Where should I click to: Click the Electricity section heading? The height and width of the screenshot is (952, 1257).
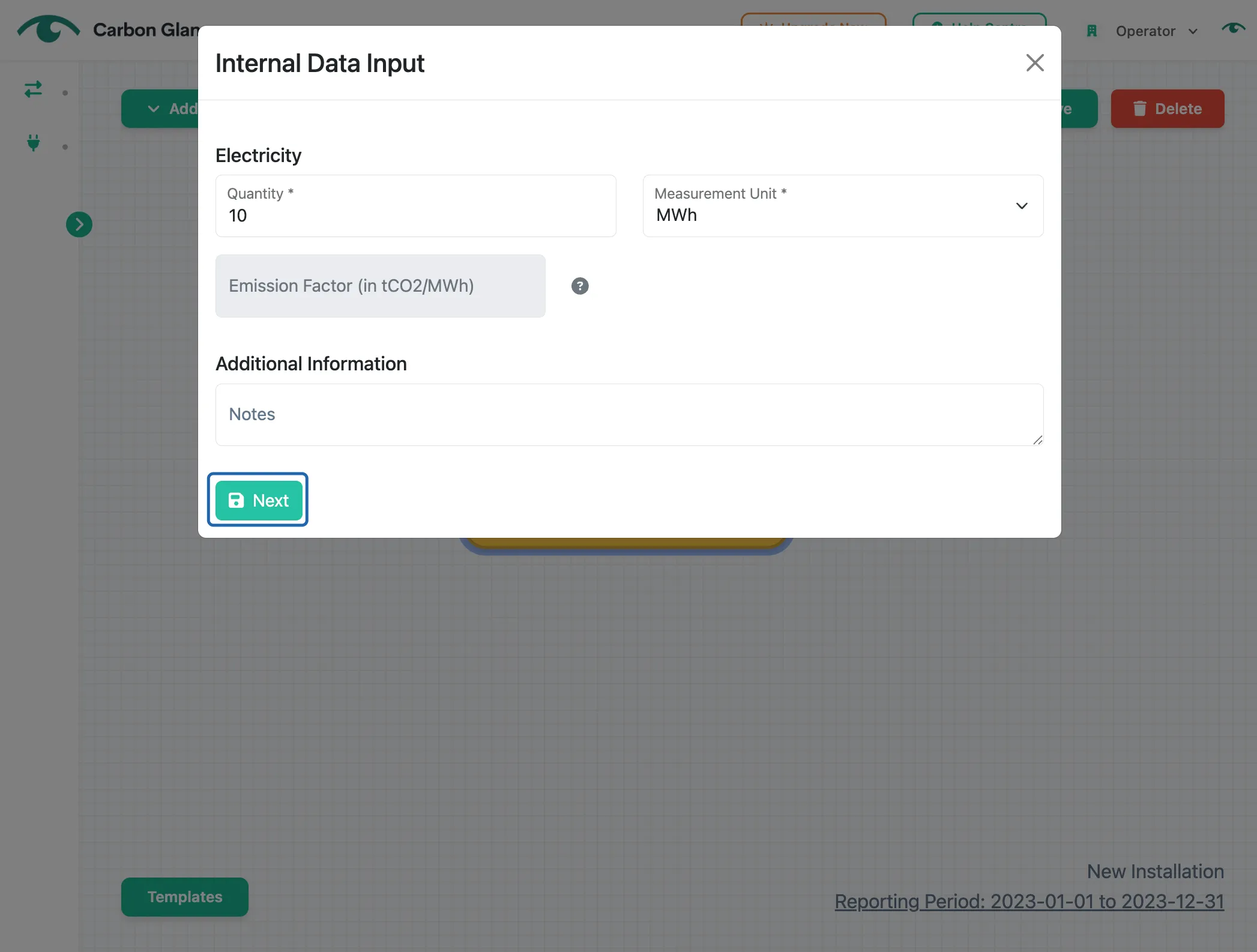pos(259,155)
